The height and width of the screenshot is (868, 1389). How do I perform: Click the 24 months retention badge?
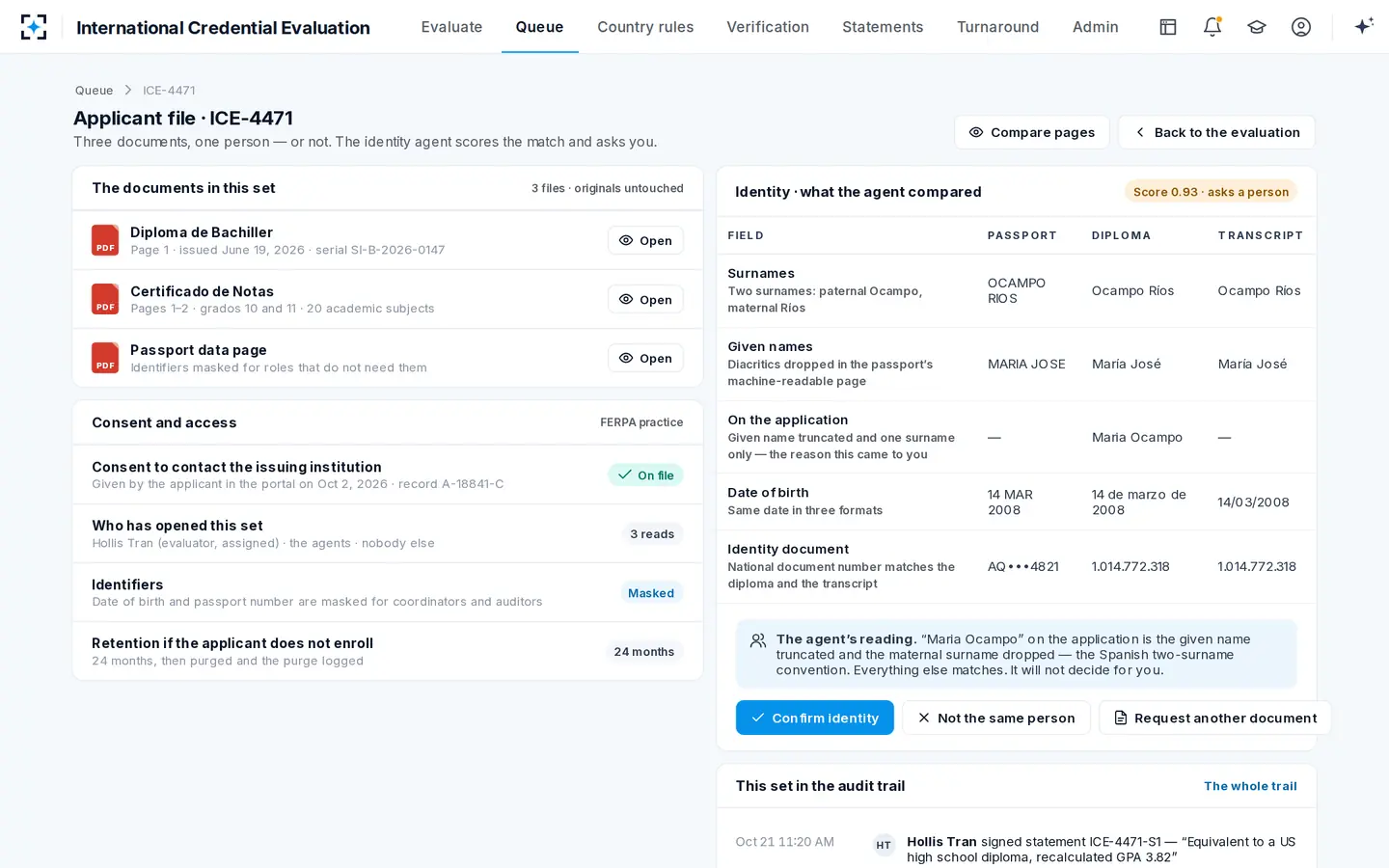[x=643, y=651]
